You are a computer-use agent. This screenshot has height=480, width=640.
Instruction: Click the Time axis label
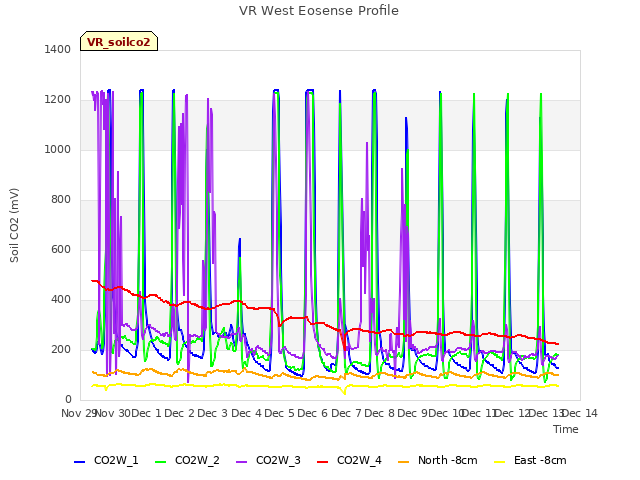click(x=566, y=429)
